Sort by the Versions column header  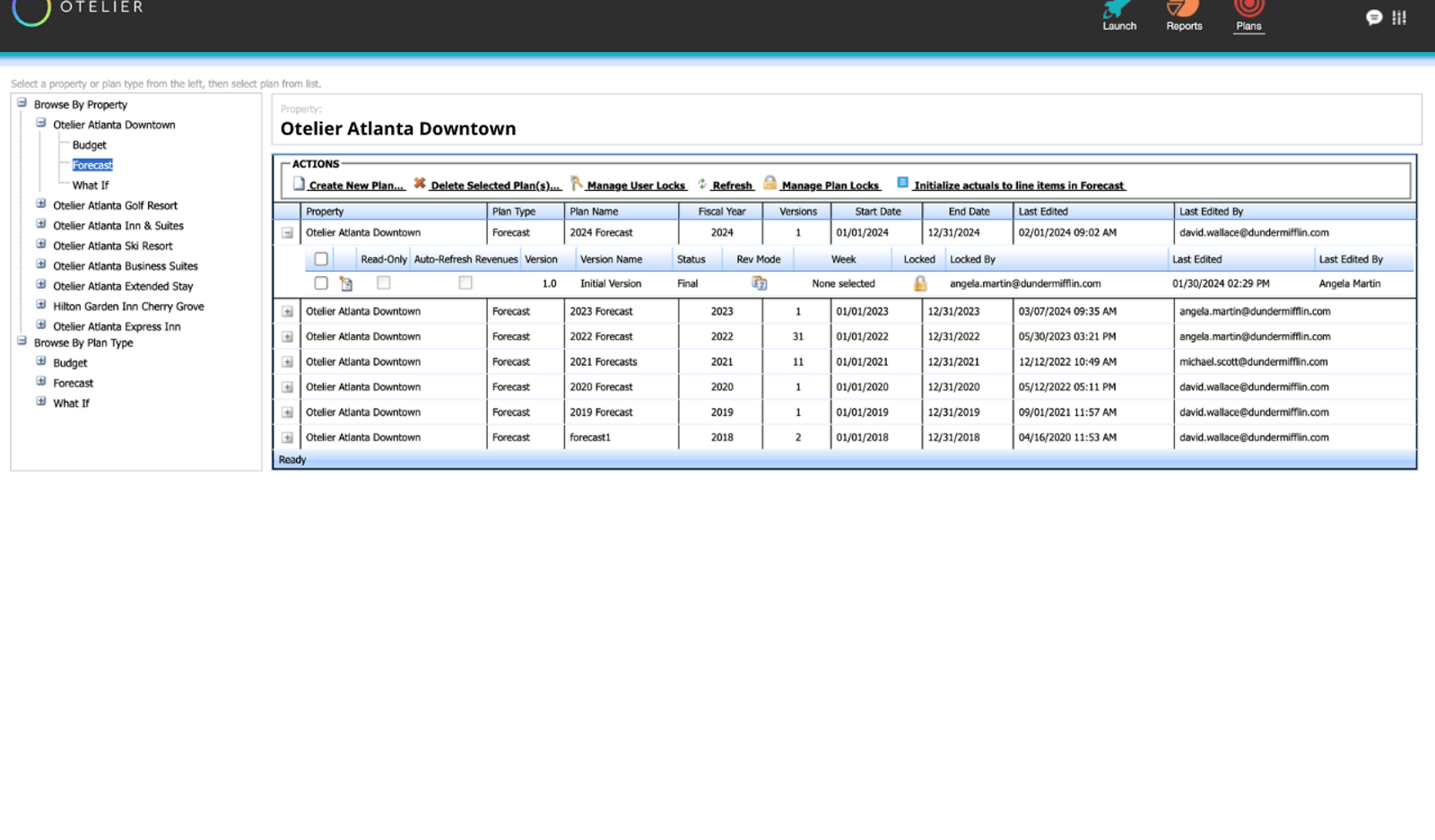pyautogui.click(x=797, y=212)
